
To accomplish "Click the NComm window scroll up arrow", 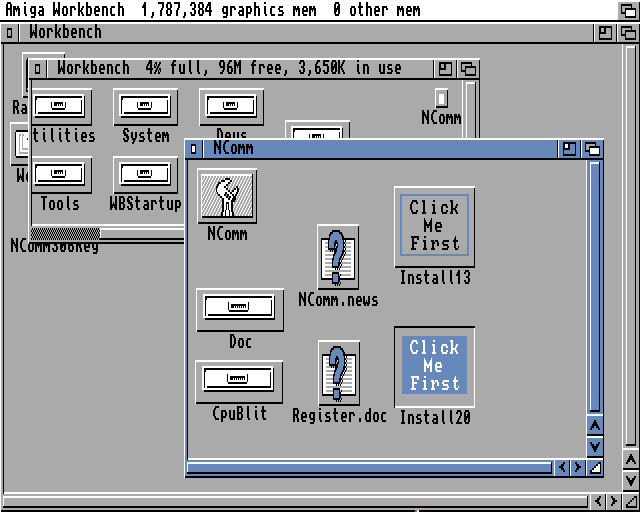I will coord(595,426).
